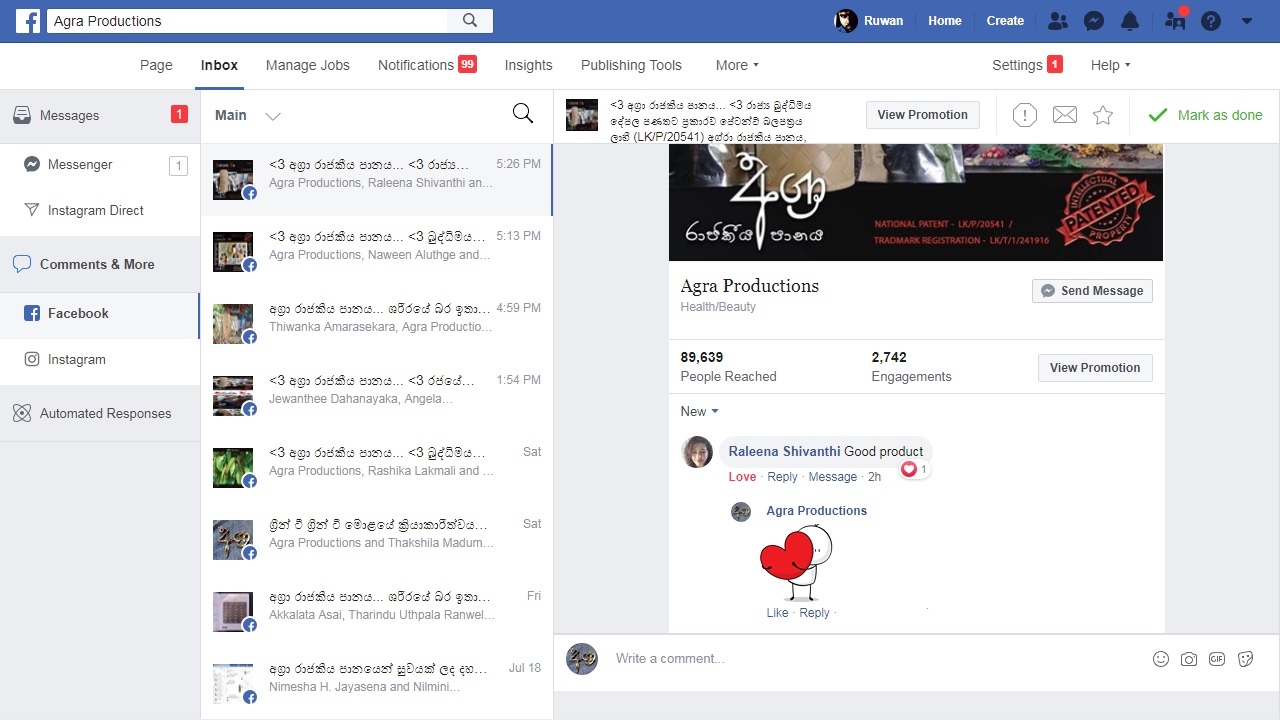The width and height of the screenshot is (1280, 720).
Task: Open Comments & More section
Action: pyautogui.click(x=100, y=265)
